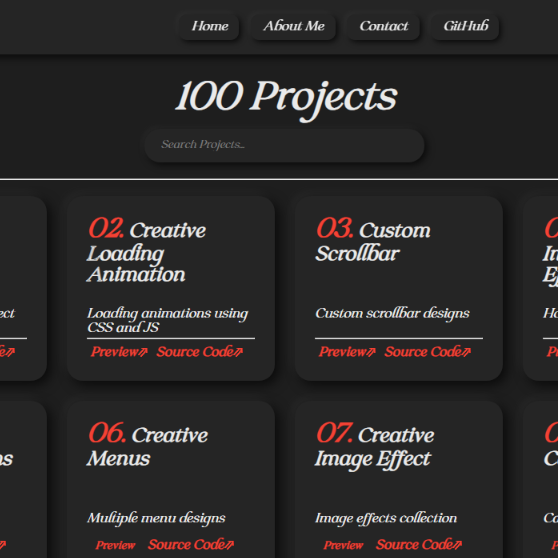Open Preview for Creative Loading Animation

(119, 352)
